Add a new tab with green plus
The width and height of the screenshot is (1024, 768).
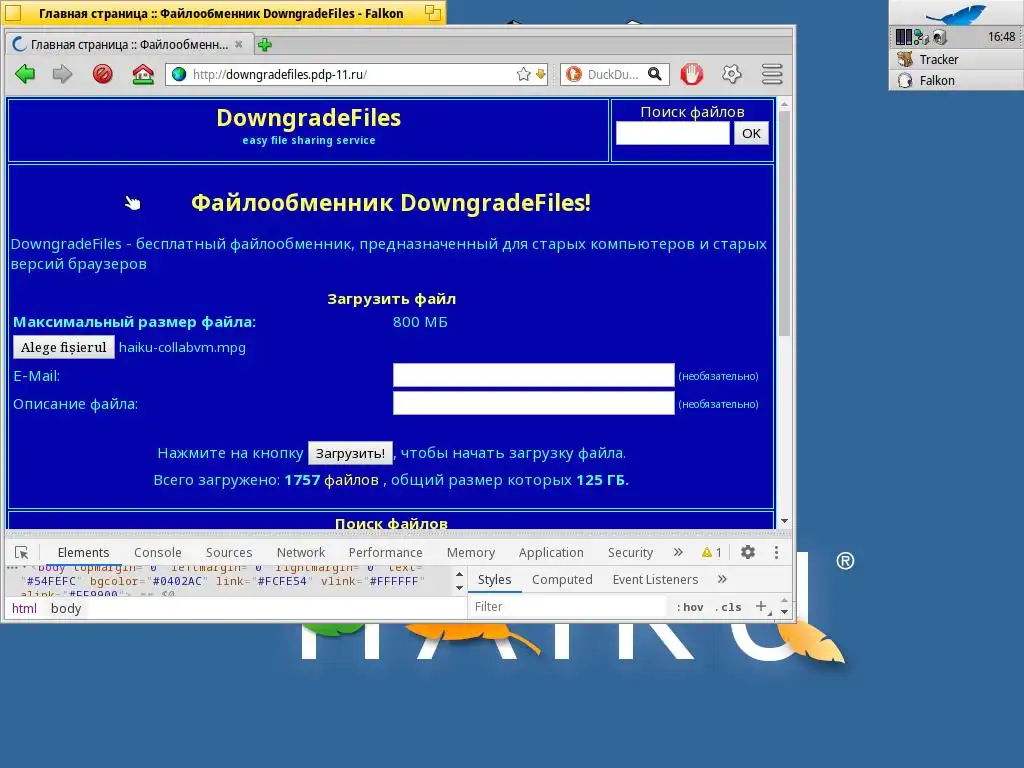[264, 44]
